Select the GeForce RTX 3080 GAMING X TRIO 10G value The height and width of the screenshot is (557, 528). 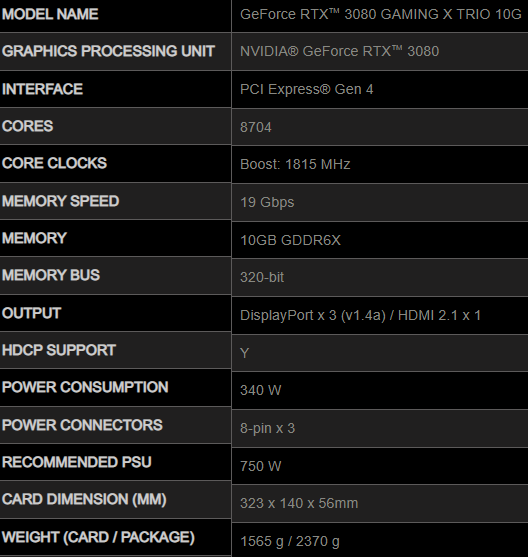coord(381,15)
